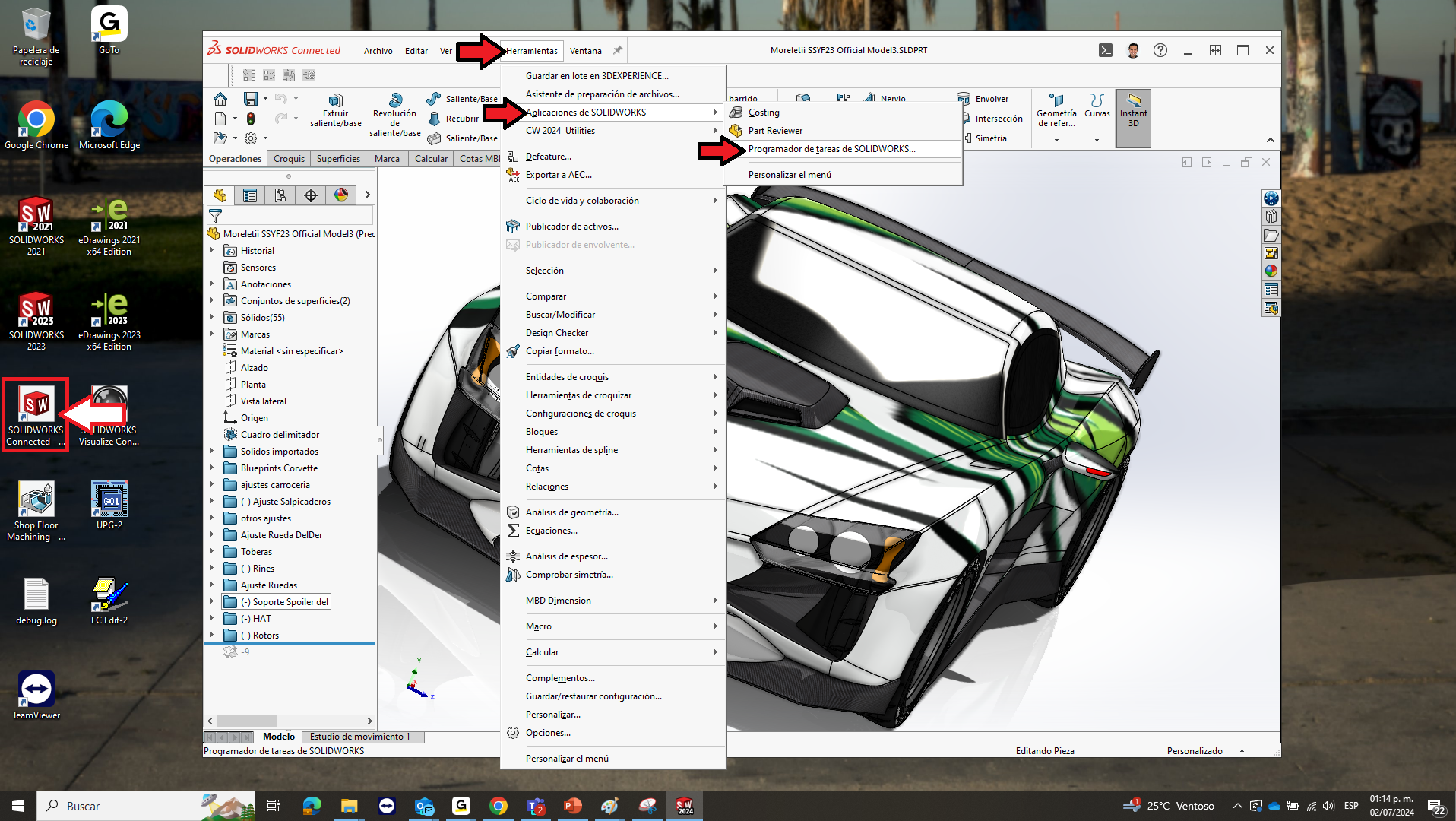Switch to the Superficies tab
This screenshot has height=821, width=1456.
(x=338, y=159)
